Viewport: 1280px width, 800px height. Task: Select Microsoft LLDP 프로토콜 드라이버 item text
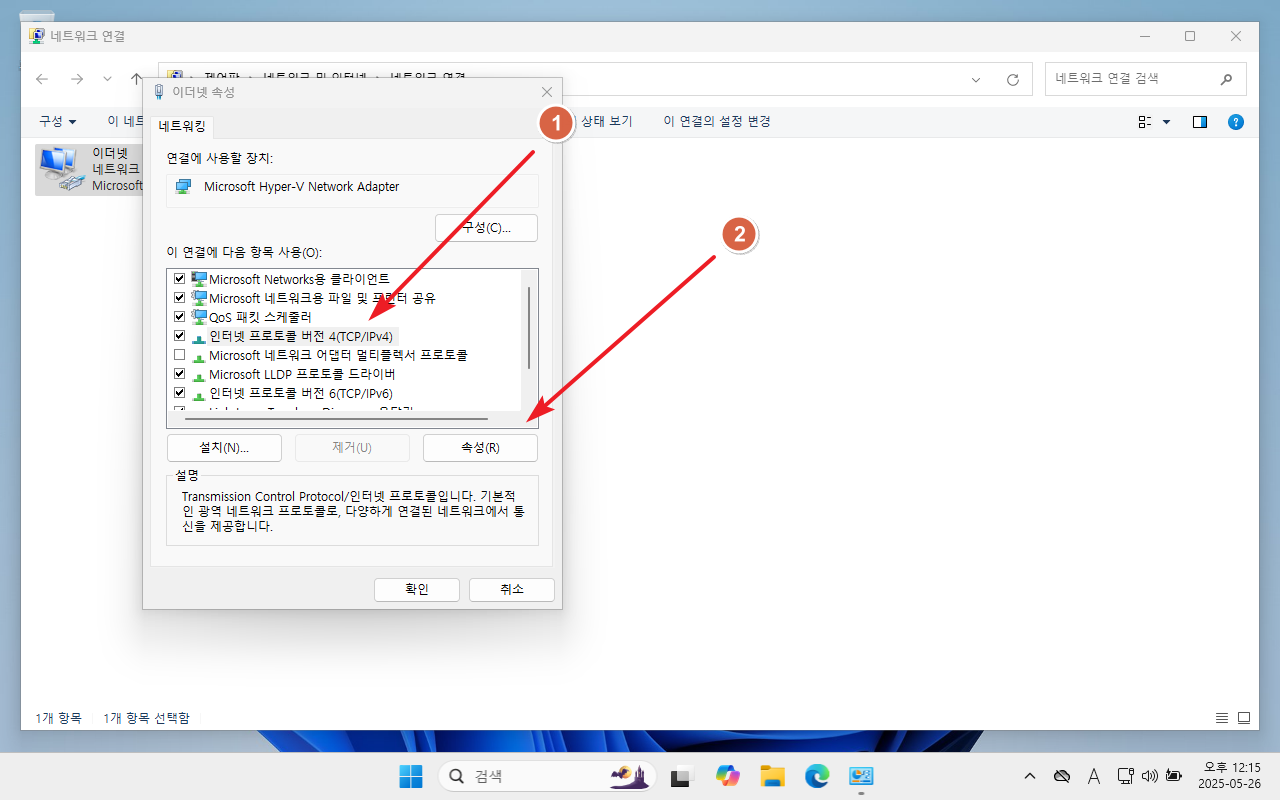coord(302,374)
